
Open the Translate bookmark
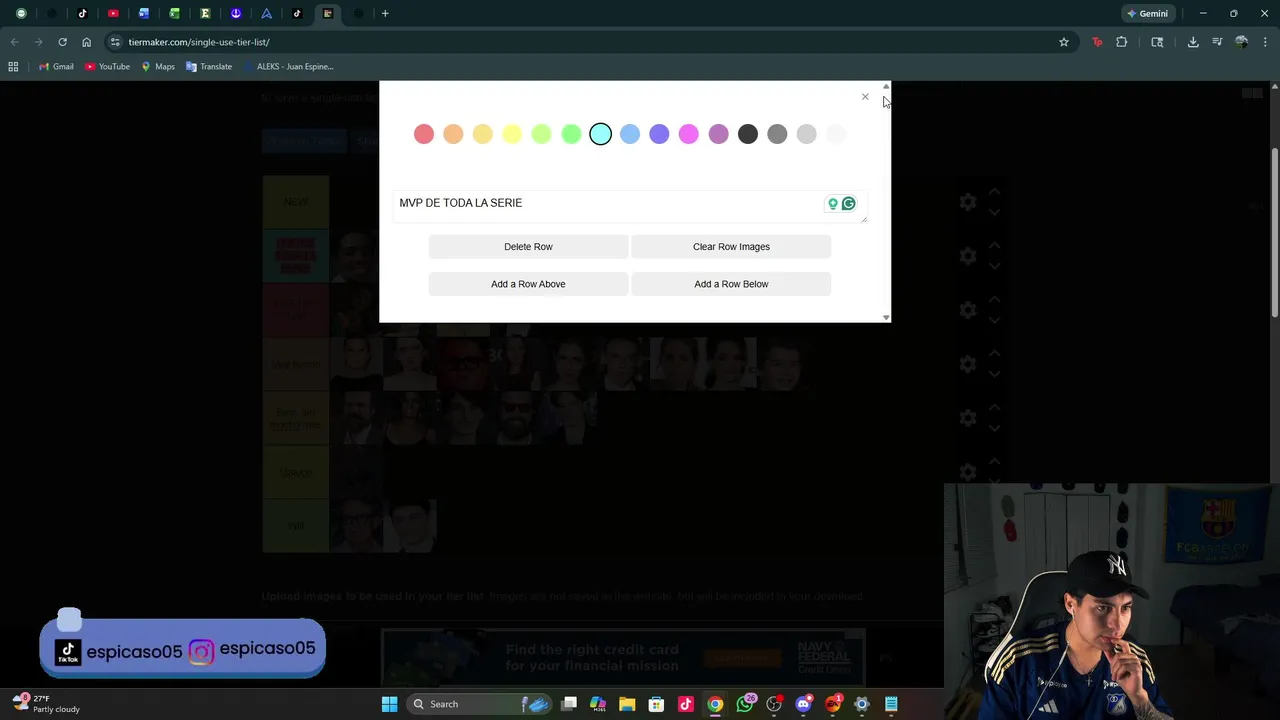point(209,67)
